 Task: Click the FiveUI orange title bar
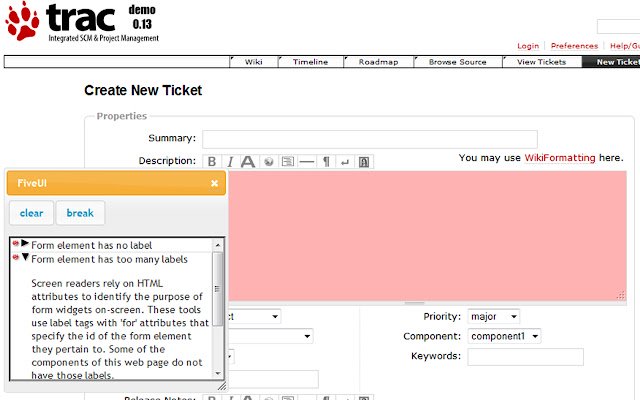[116, 183]
